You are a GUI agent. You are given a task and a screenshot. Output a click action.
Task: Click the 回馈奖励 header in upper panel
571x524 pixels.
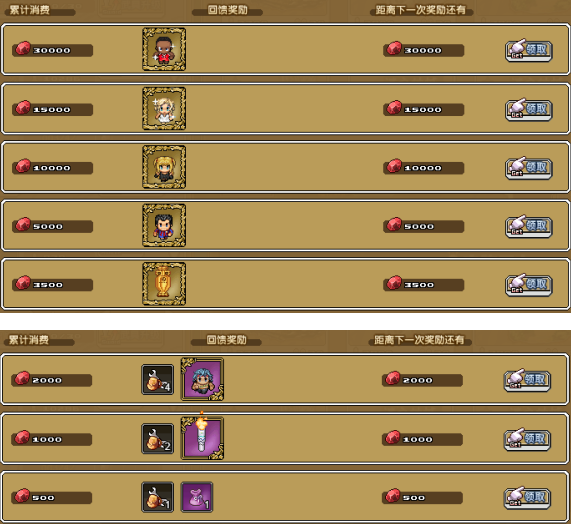tap(228, 10)
